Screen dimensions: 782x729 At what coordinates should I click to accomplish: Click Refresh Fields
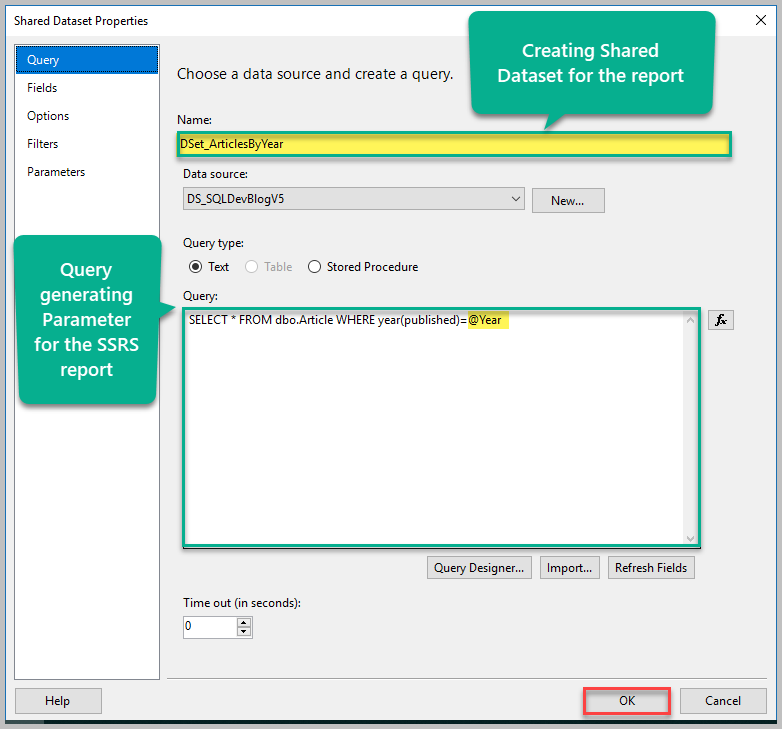pos(651,568)
